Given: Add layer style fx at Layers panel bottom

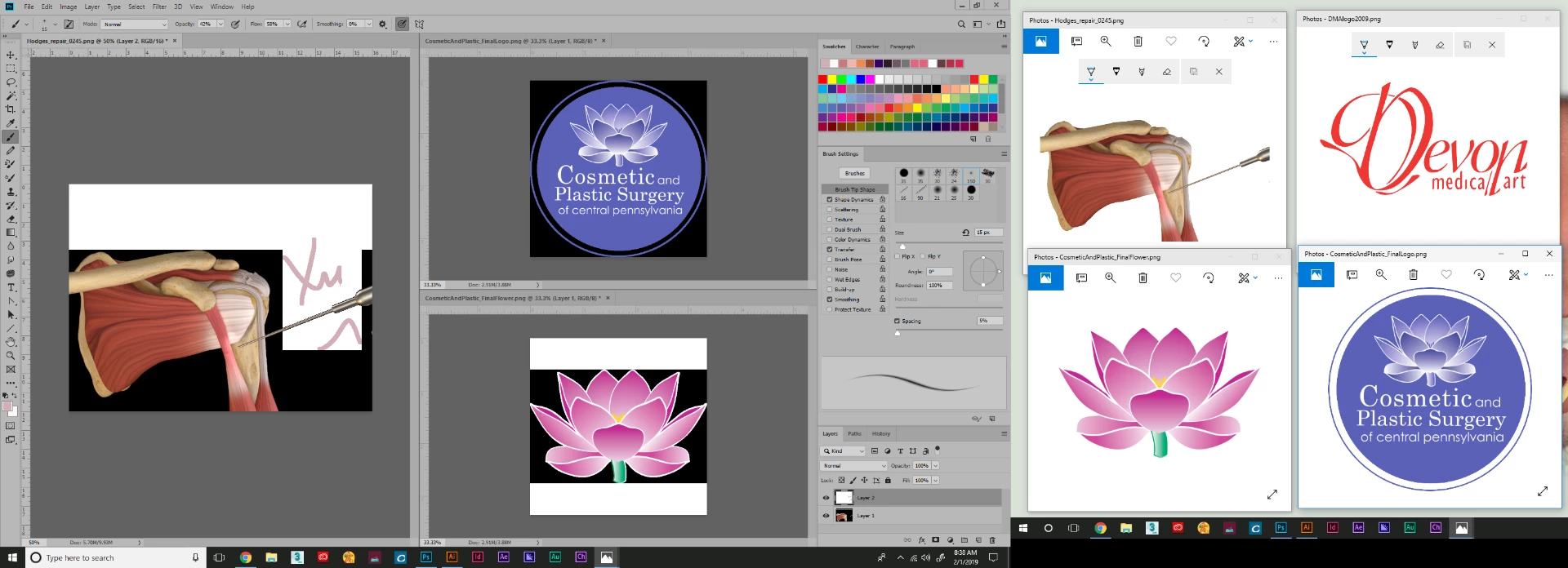Looking at the screenshot, I should coord(921,540).
